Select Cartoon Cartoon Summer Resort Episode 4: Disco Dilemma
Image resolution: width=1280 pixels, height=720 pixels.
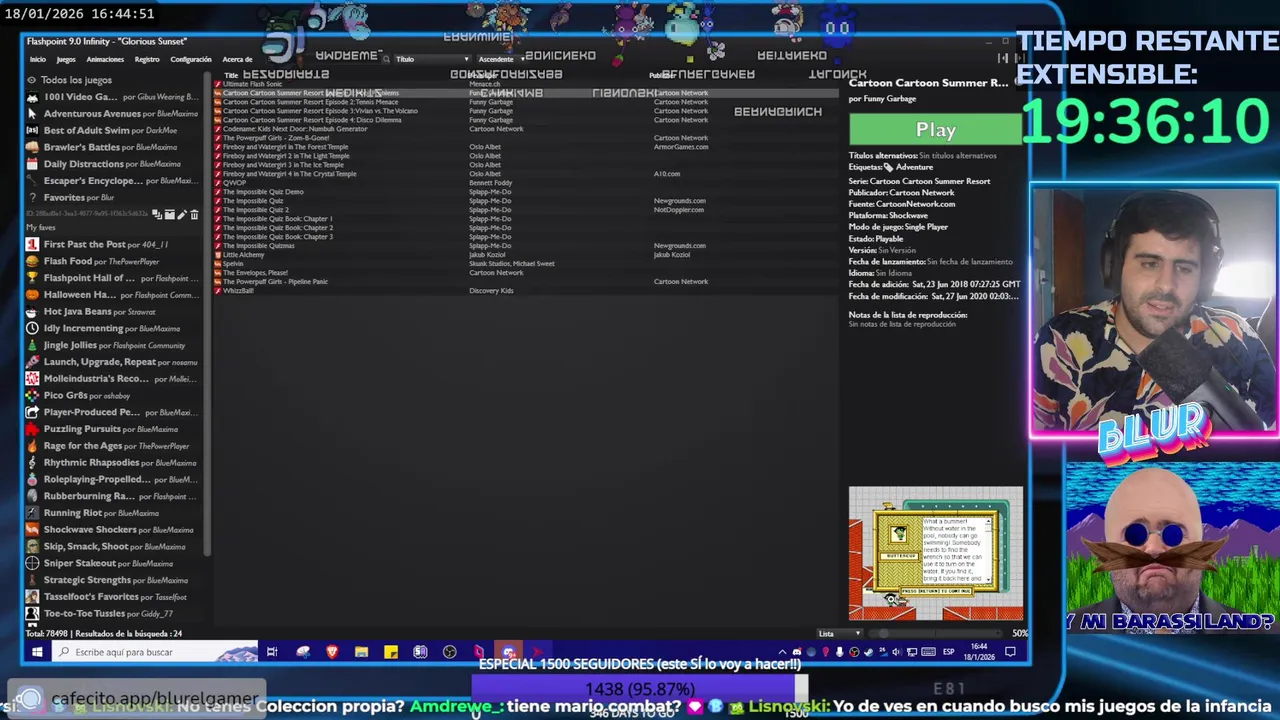(x=527, y=120)
